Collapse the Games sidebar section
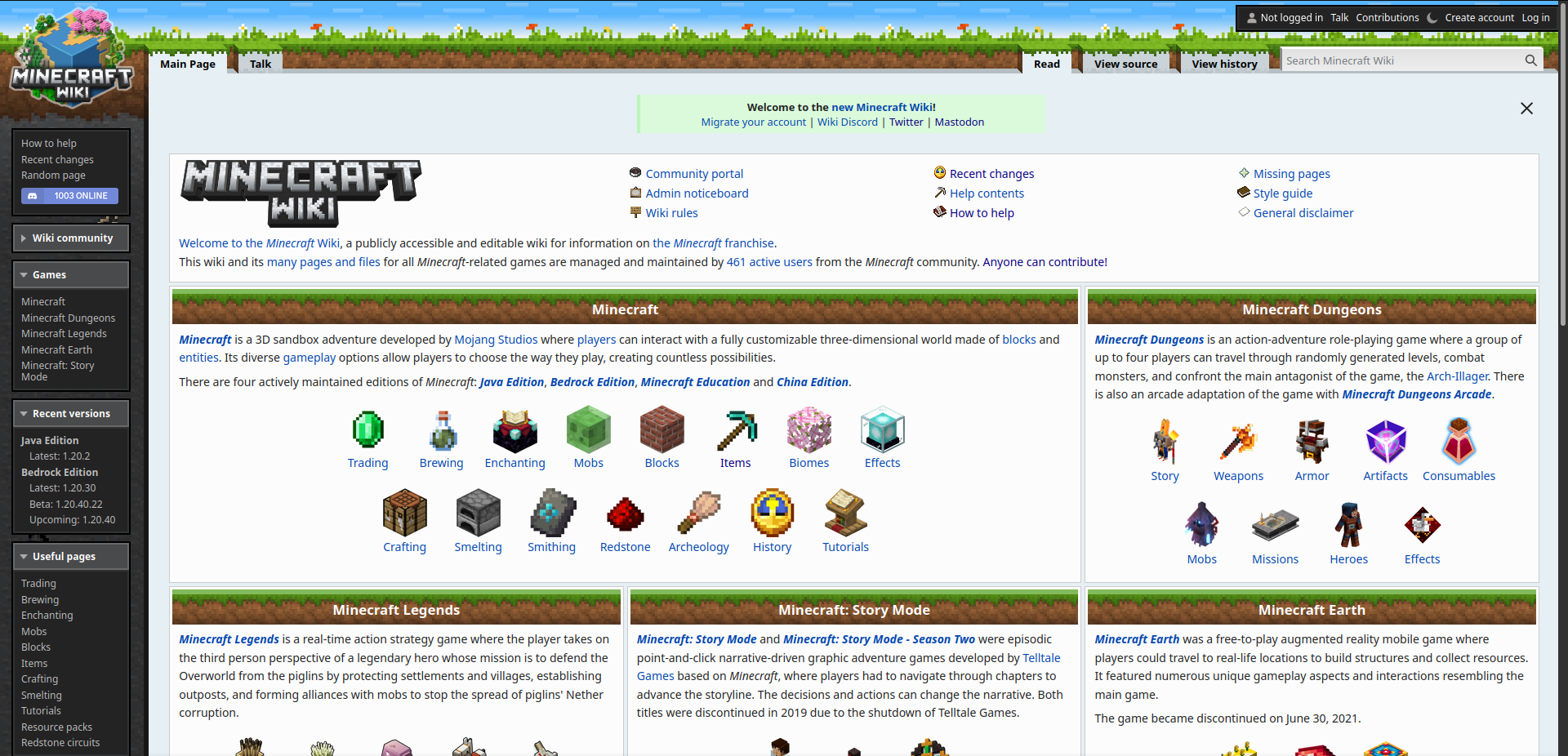 click(x=71, y=275)
